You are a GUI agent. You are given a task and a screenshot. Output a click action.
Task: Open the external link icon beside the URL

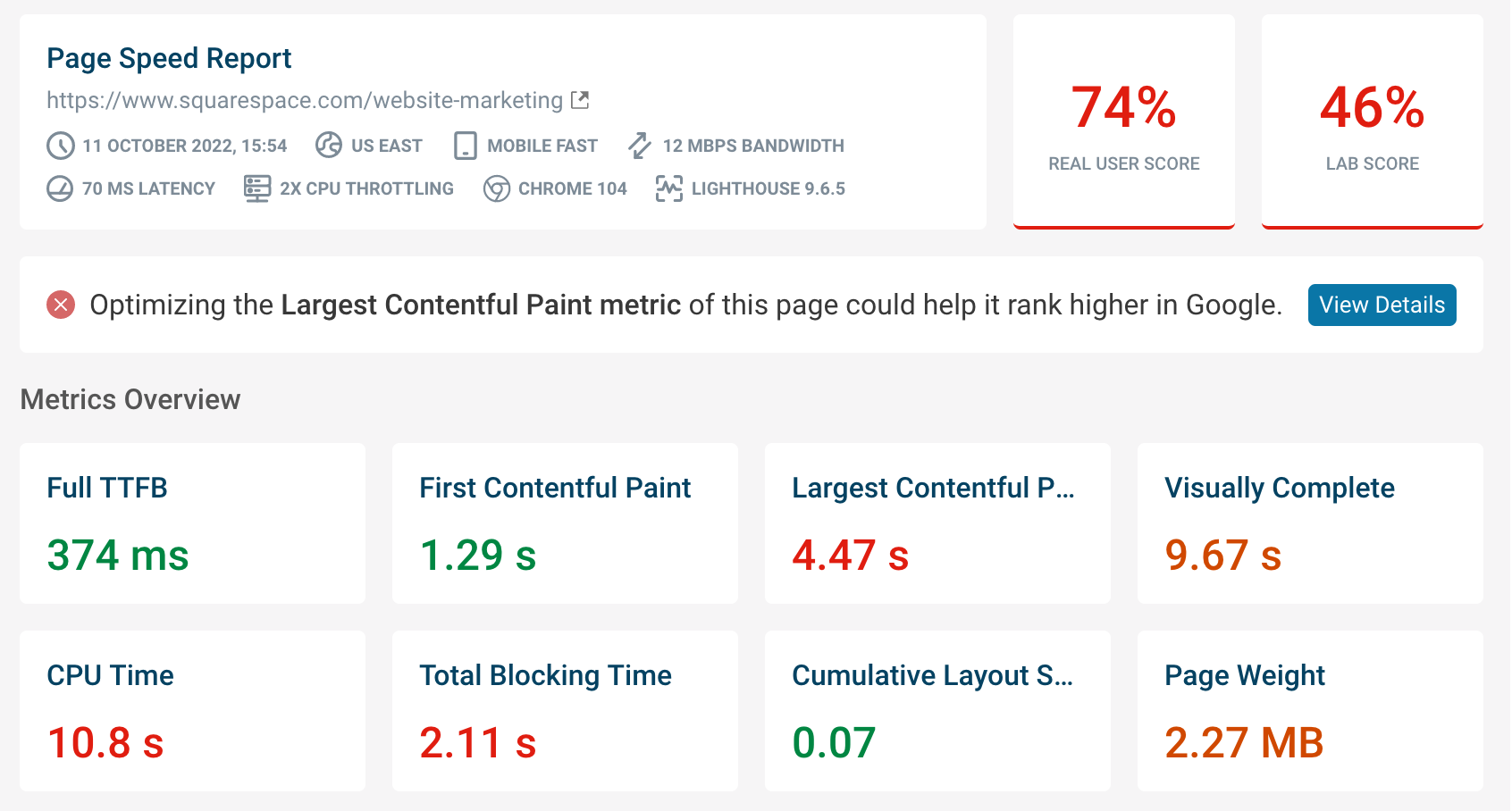pyautogui.click(x=580, y=99)
